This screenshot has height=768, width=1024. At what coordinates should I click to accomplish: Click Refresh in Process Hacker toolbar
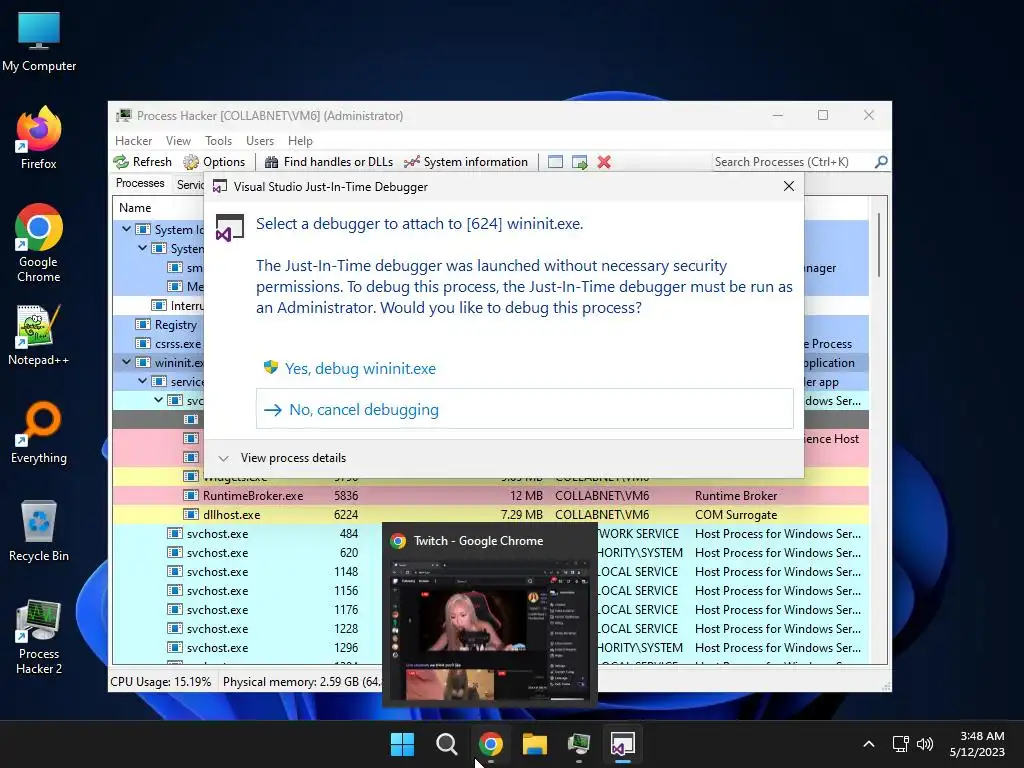[x=142, y=162]
